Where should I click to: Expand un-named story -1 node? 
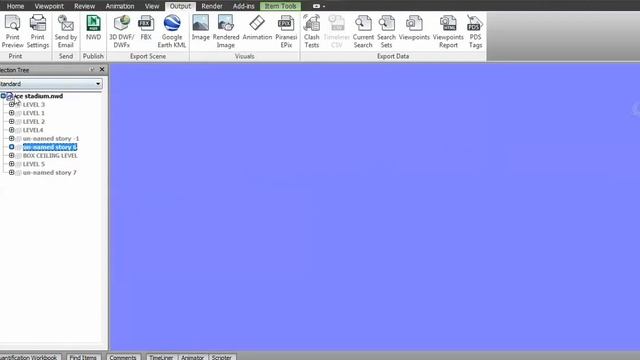[x=11, y=138]
